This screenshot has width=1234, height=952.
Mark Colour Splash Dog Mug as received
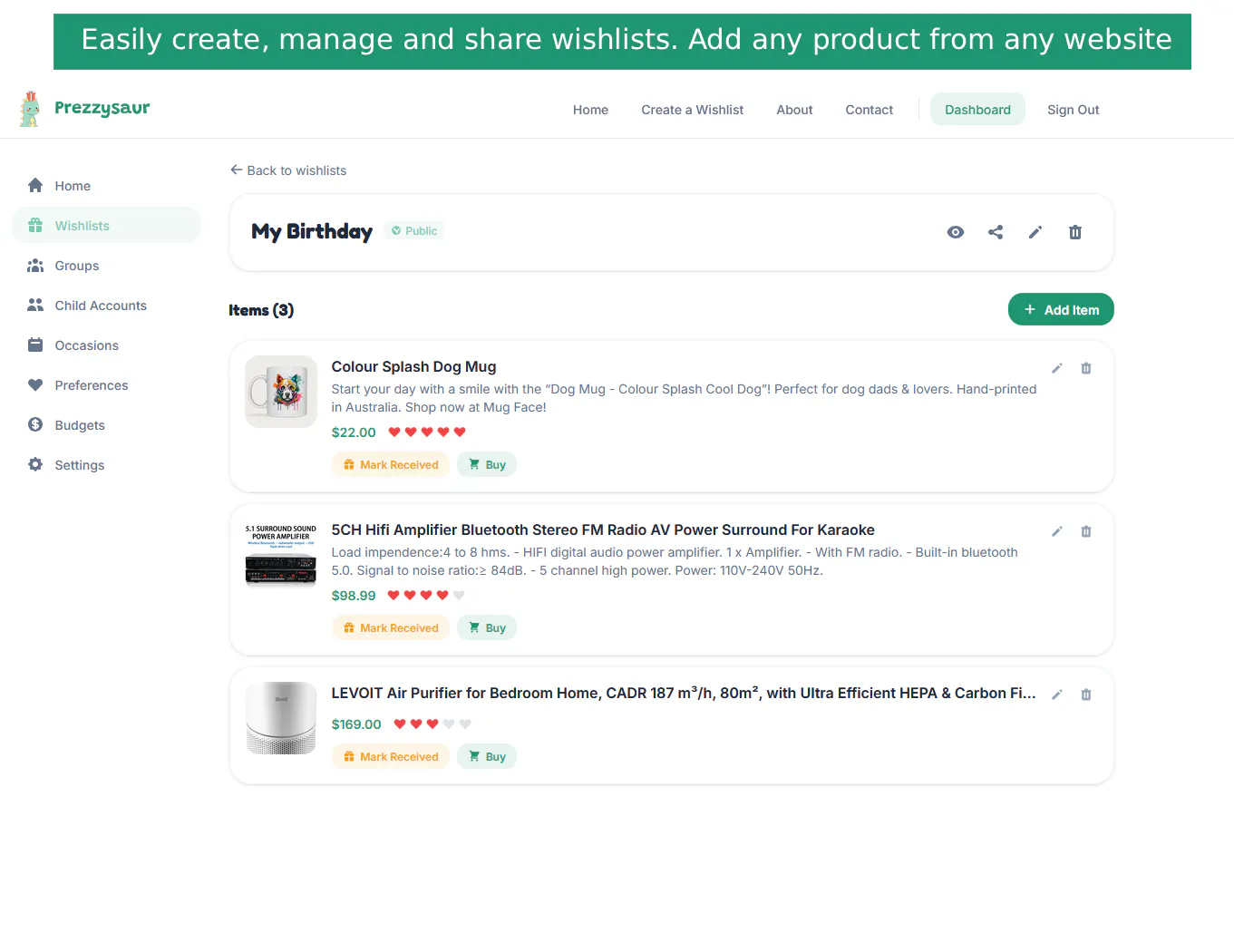point(391,464)
